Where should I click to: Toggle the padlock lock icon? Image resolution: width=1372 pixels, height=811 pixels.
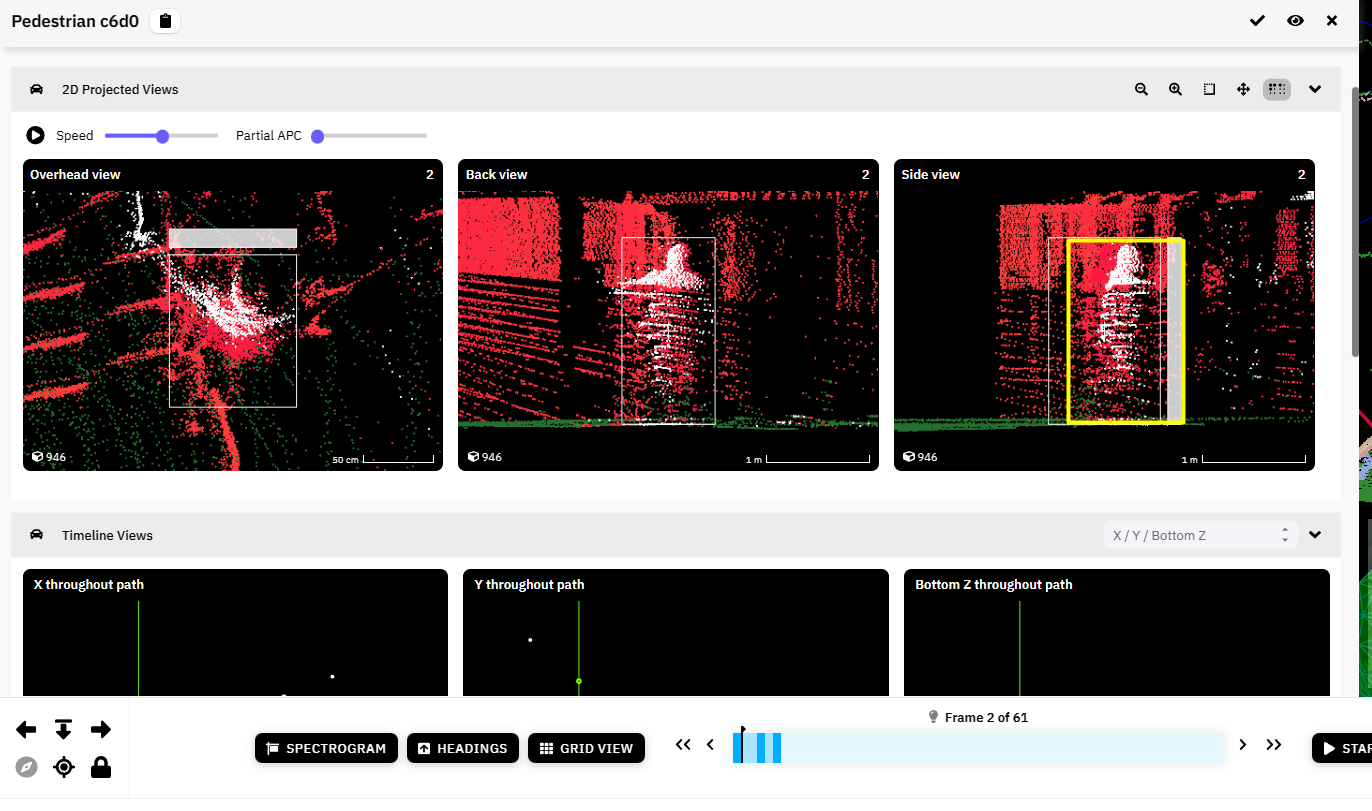[x=101, y=767]
